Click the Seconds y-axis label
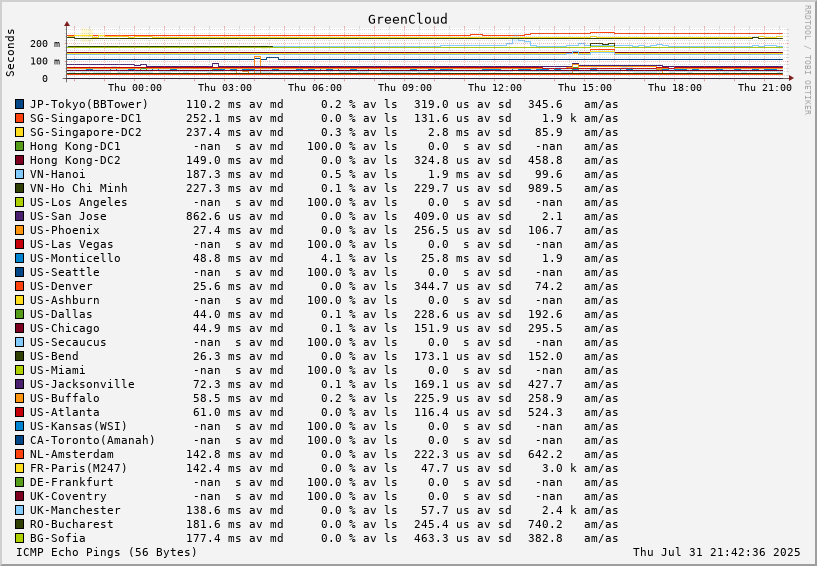The width and height of the screenshot is (817, 566). pos(10,53)
